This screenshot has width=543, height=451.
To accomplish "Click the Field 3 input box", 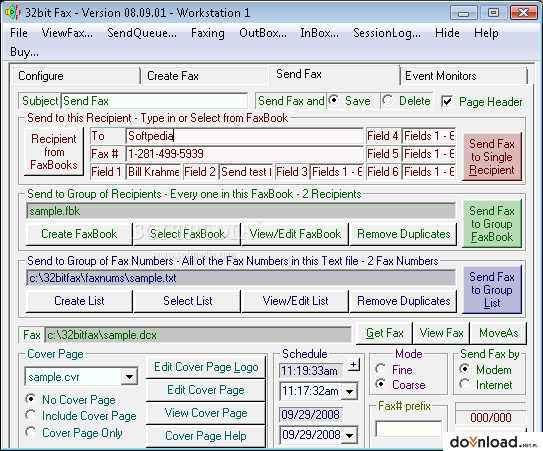I will [x=337, y=171].
